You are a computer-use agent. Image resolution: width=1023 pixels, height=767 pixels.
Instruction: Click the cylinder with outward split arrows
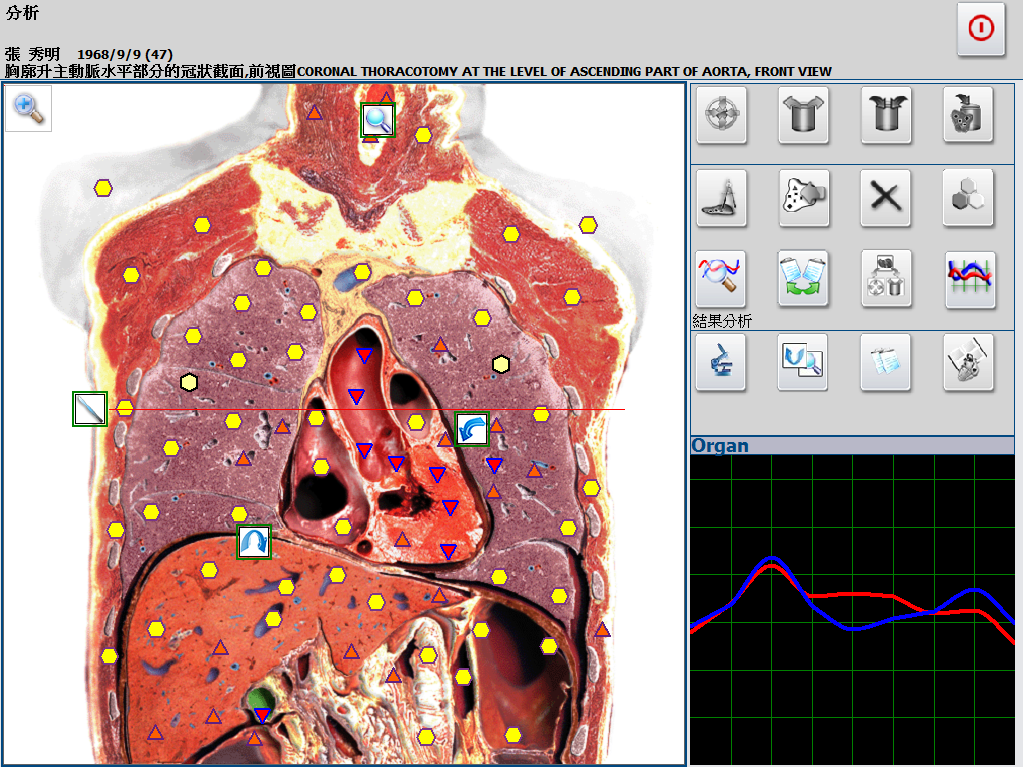tap(804, 116)
